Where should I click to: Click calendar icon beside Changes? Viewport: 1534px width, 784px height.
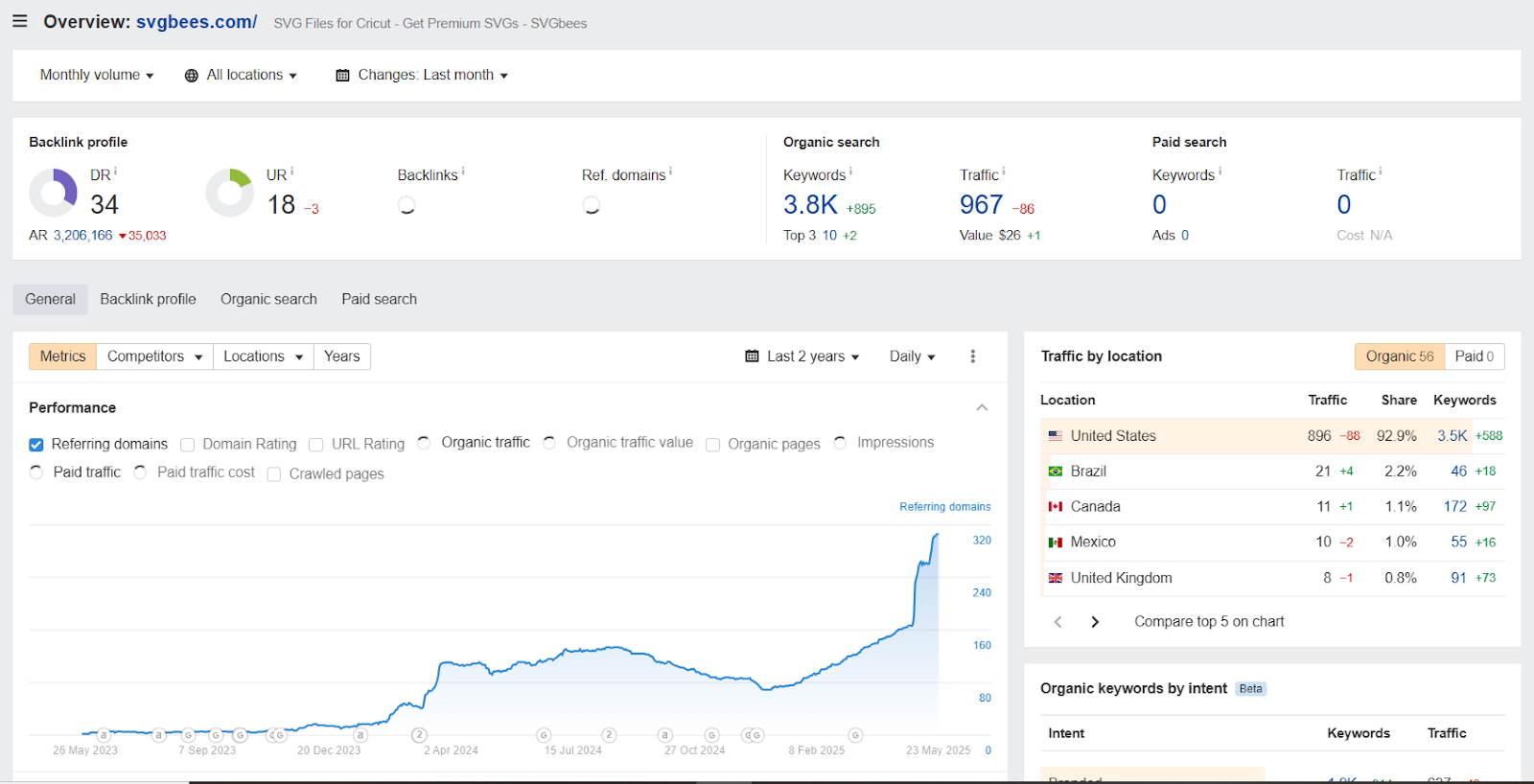click(342, 75)
